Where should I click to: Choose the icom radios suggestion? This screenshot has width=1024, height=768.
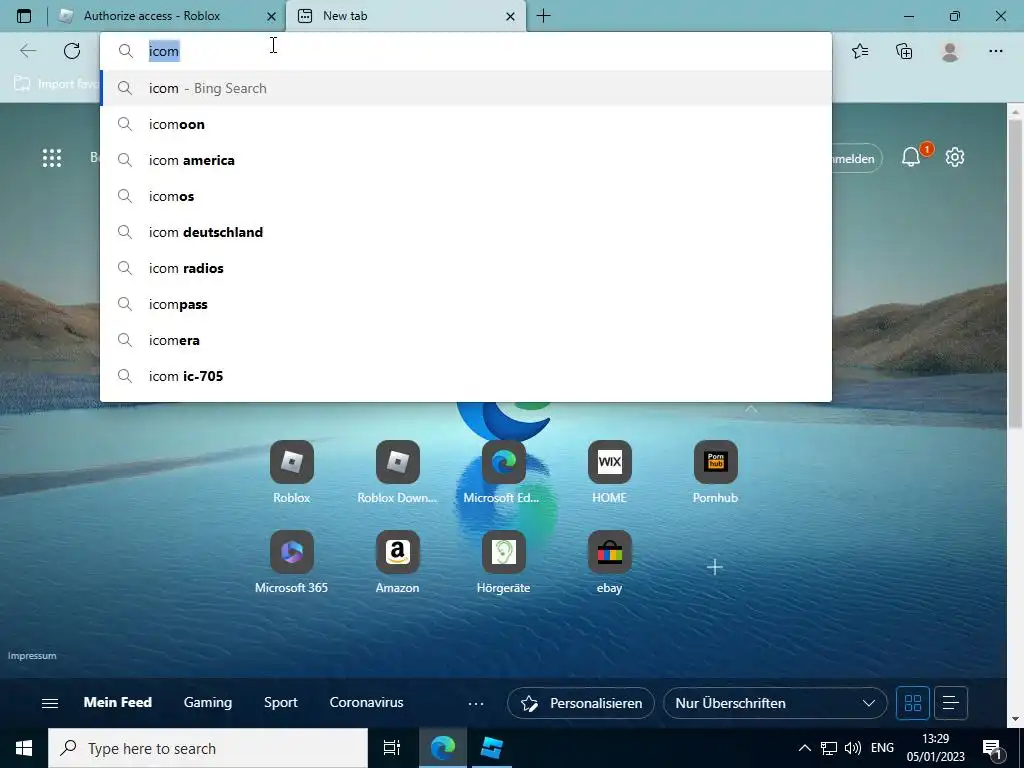tap(466, 268)
